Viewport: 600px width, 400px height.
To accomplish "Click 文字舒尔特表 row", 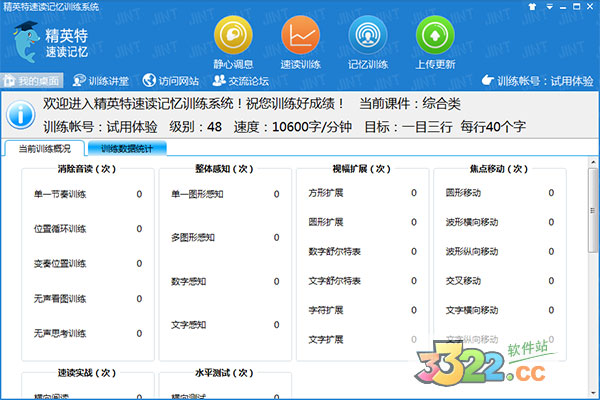I will (x=363, y=281).
